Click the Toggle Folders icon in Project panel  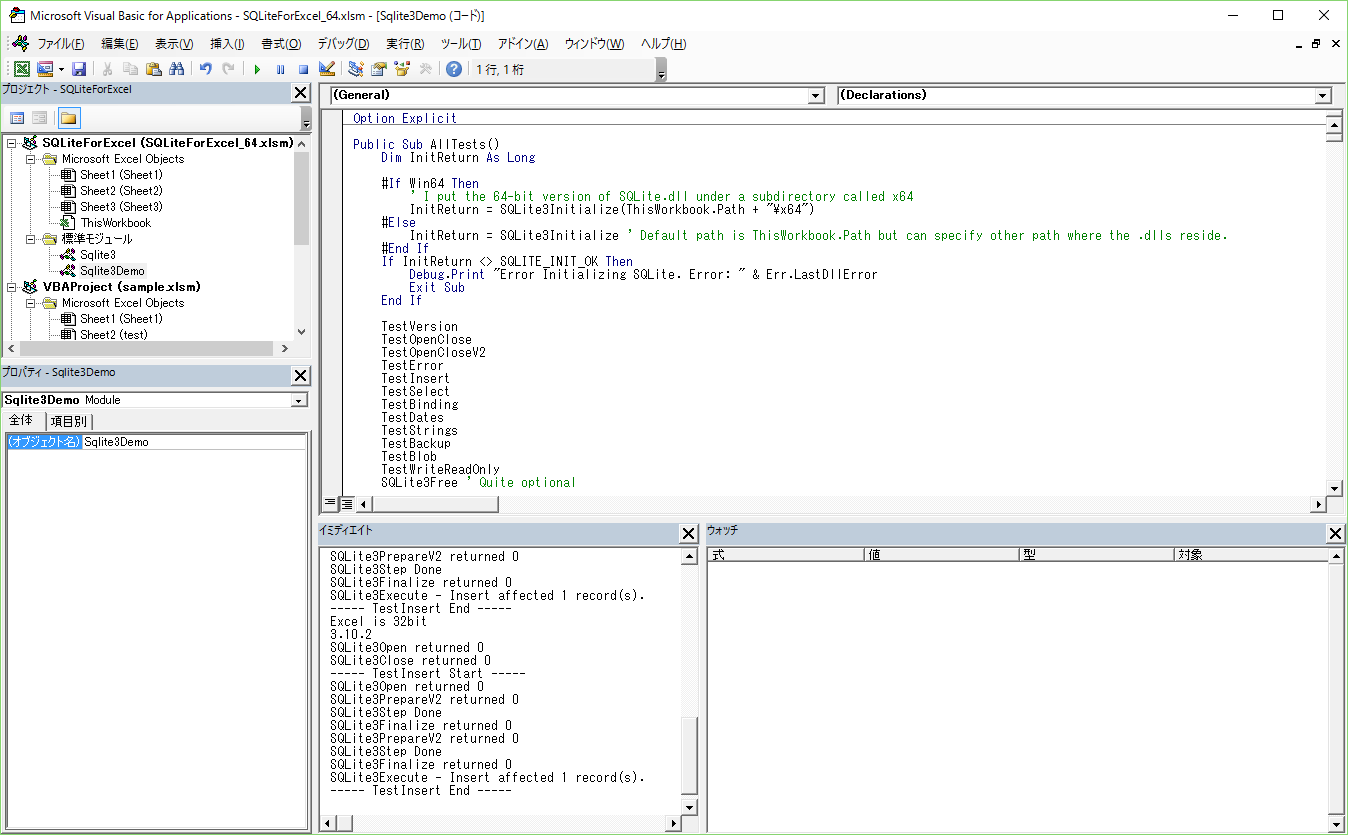point(69,117)
